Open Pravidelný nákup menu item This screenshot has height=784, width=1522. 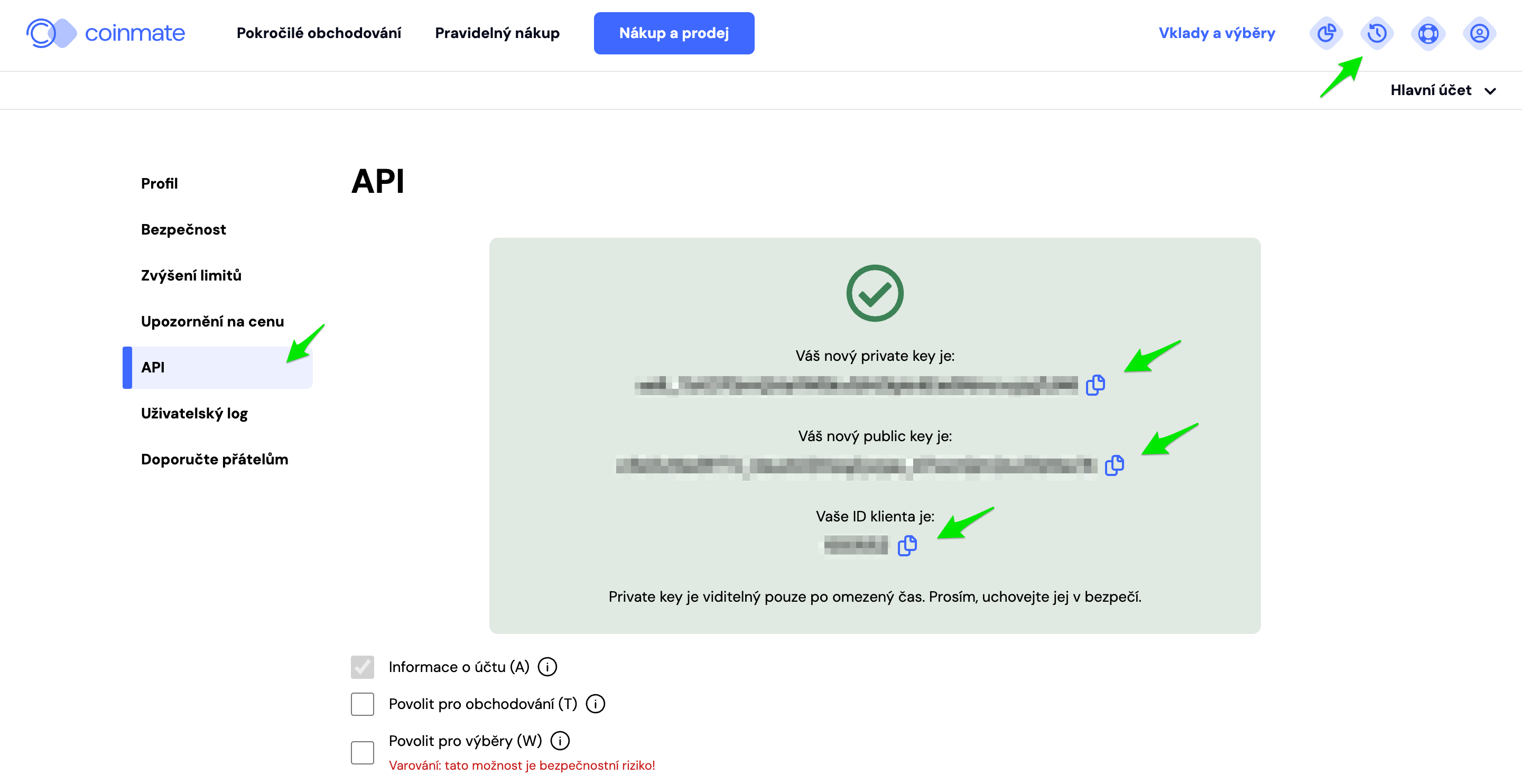point(497,33)
